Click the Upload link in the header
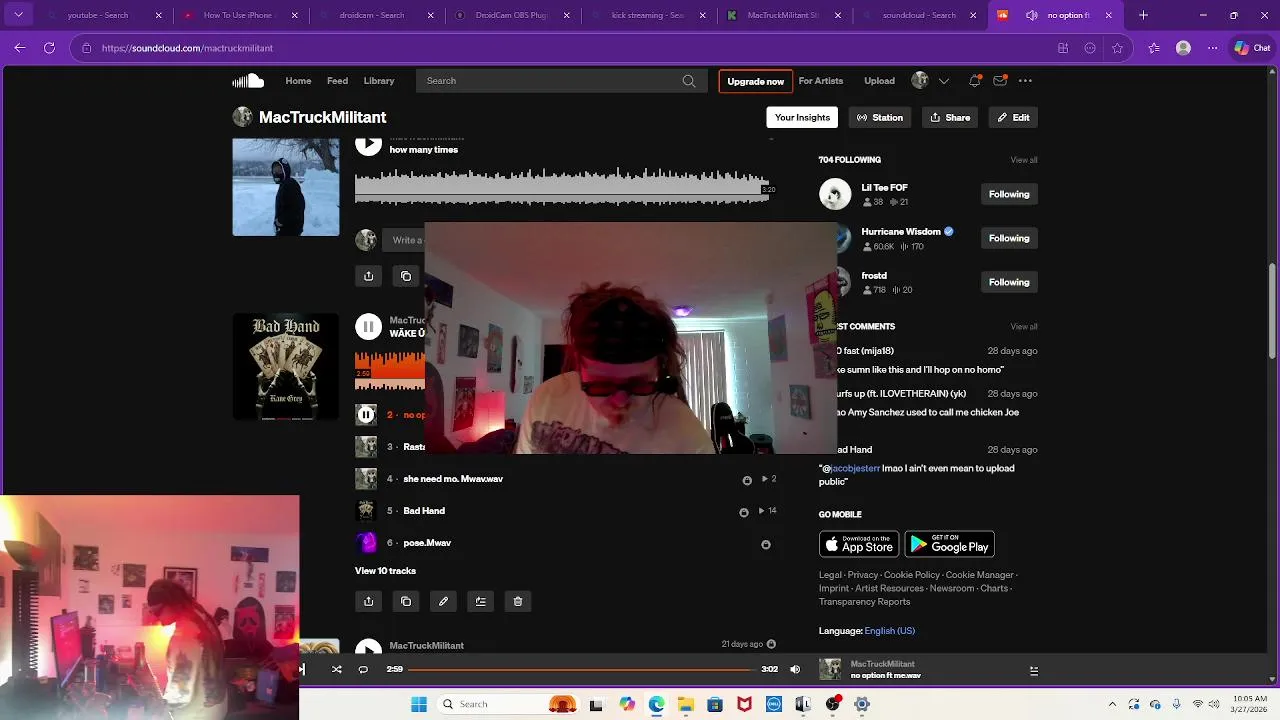This screenshot has height=720, width=1280. coord(879,81)
